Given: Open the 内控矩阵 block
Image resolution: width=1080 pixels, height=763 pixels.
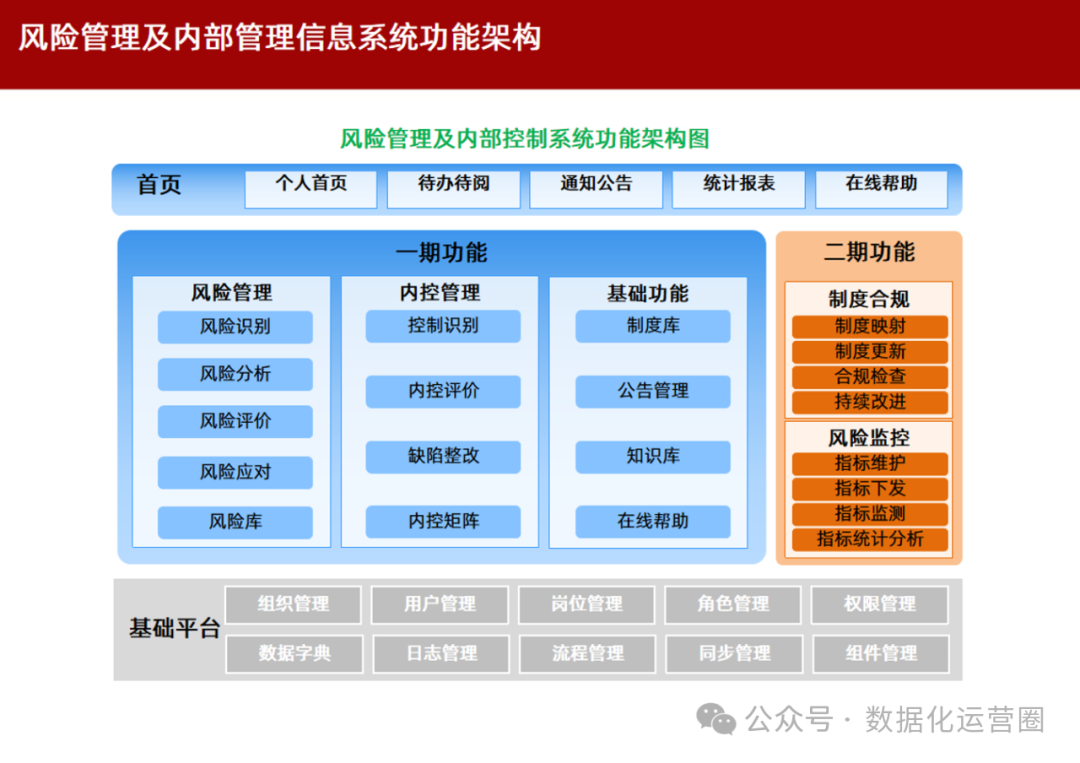Looking at the screenshot, I should tap(443, 521).
